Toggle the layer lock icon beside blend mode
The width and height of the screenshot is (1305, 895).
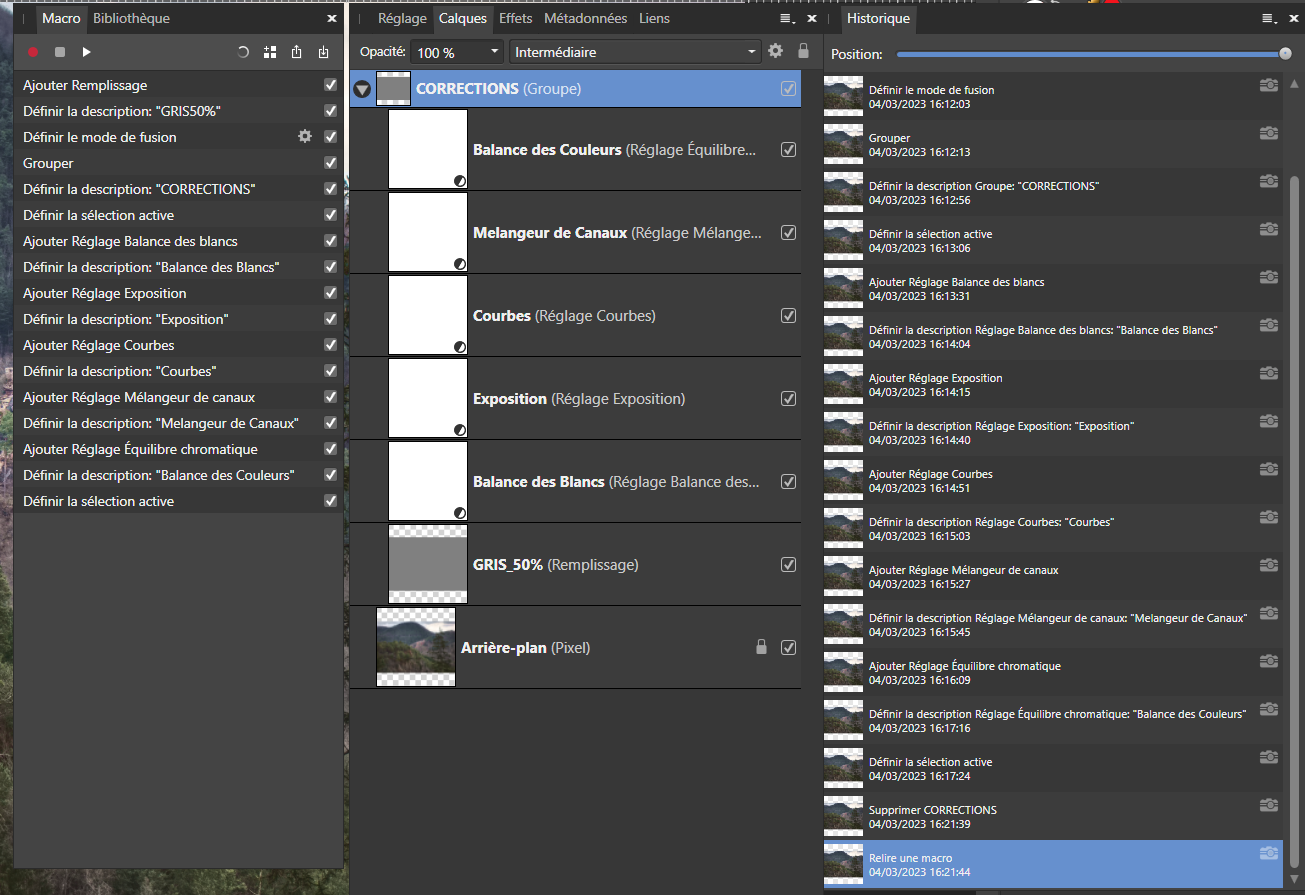coord(803,51)
